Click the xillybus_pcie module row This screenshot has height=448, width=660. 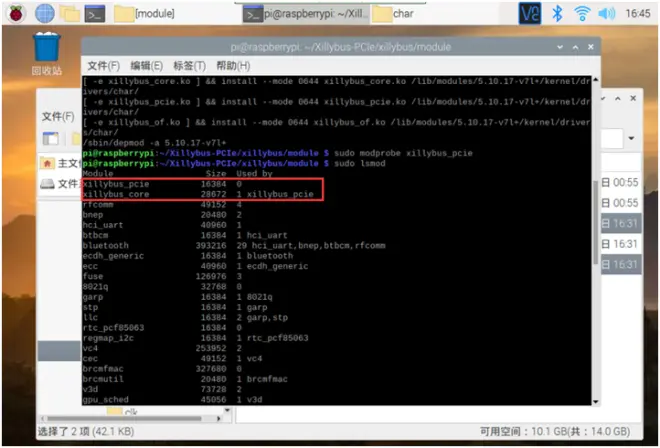click(162, 184)
